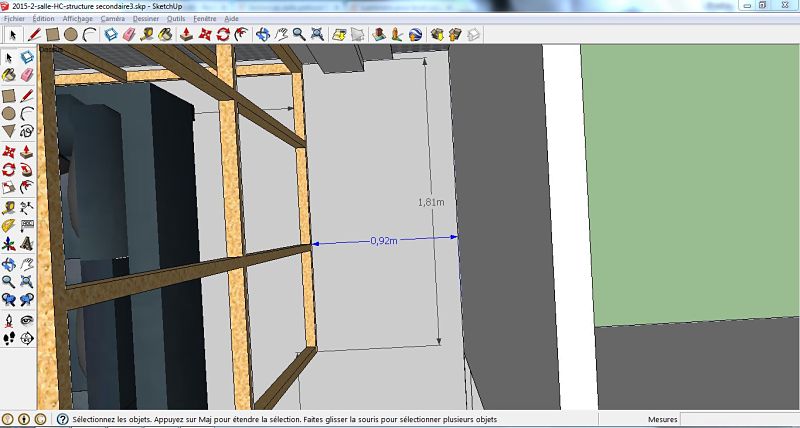The height and width of the screenshot is (428, 800).
Task: Select the green face in the model
Action: click(x=690, y=180)
